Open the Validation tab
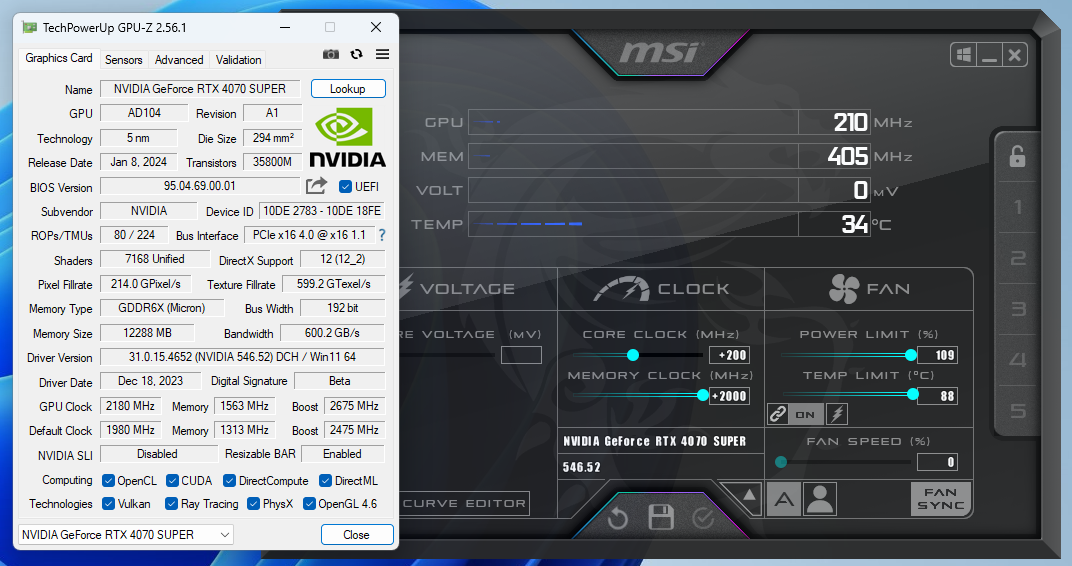 point(239,59)
